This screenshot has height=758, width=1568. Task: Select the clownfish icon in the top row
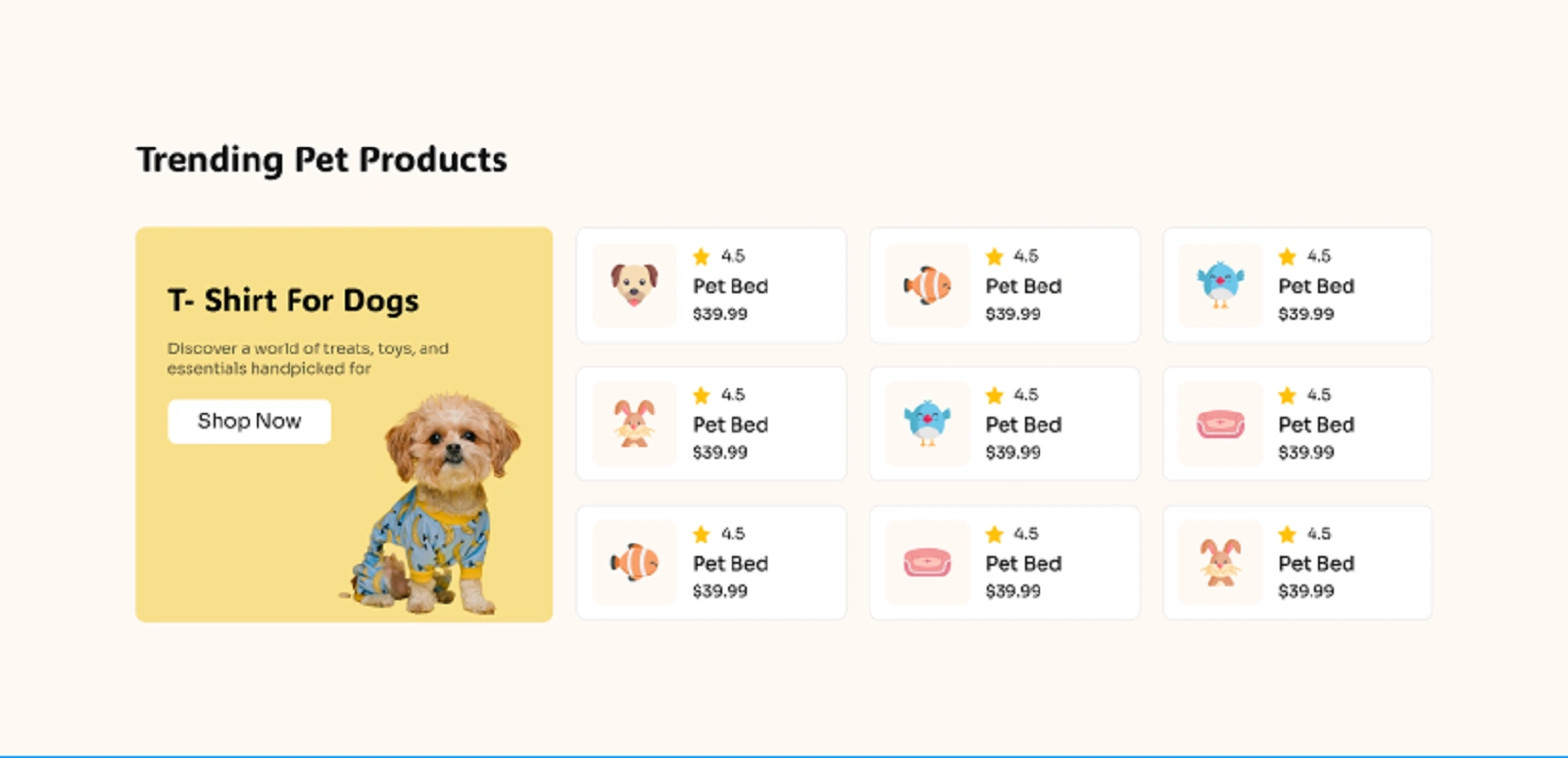point(927,285)
